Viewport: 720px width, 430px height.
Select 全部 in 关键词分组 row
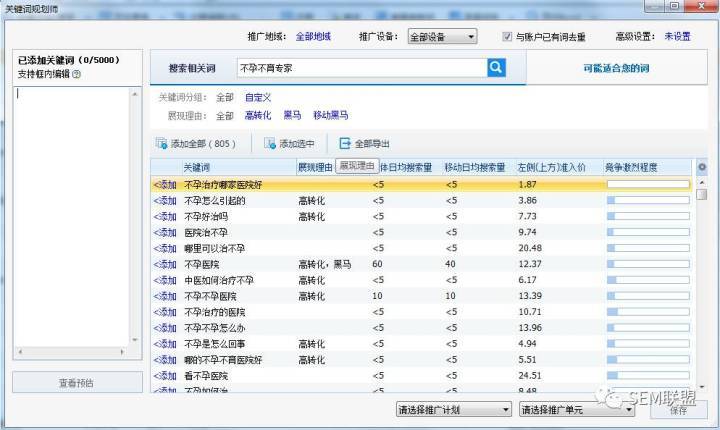coord(225,97)
